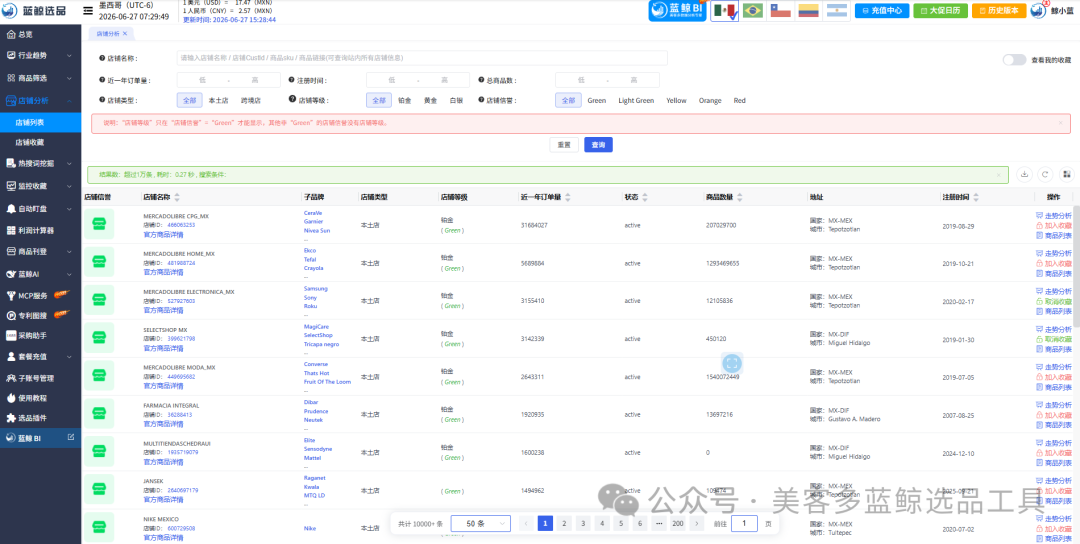Sort by 店铺名称 column arrows
Viewport: 1080px width, 544px height.
coord(177,197)
